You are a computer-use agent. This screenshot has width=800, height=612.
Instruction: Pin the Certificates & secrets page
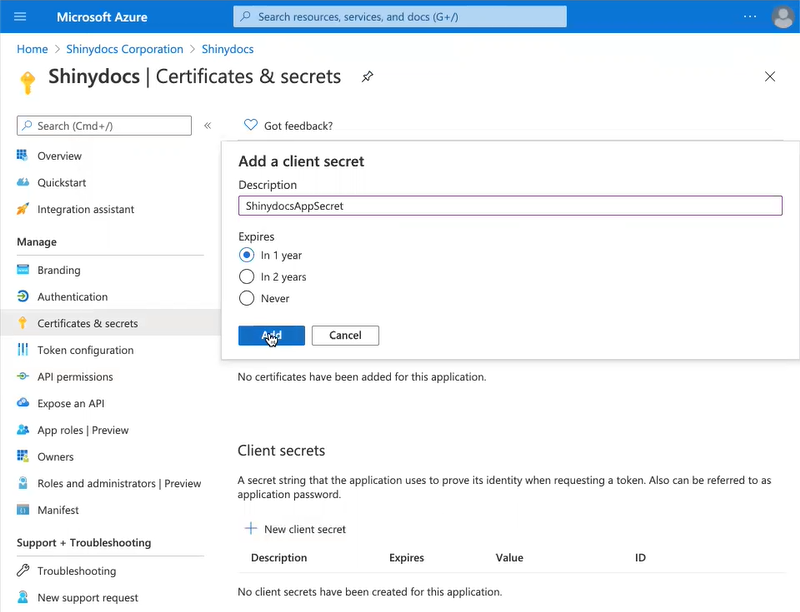[368, 77]
